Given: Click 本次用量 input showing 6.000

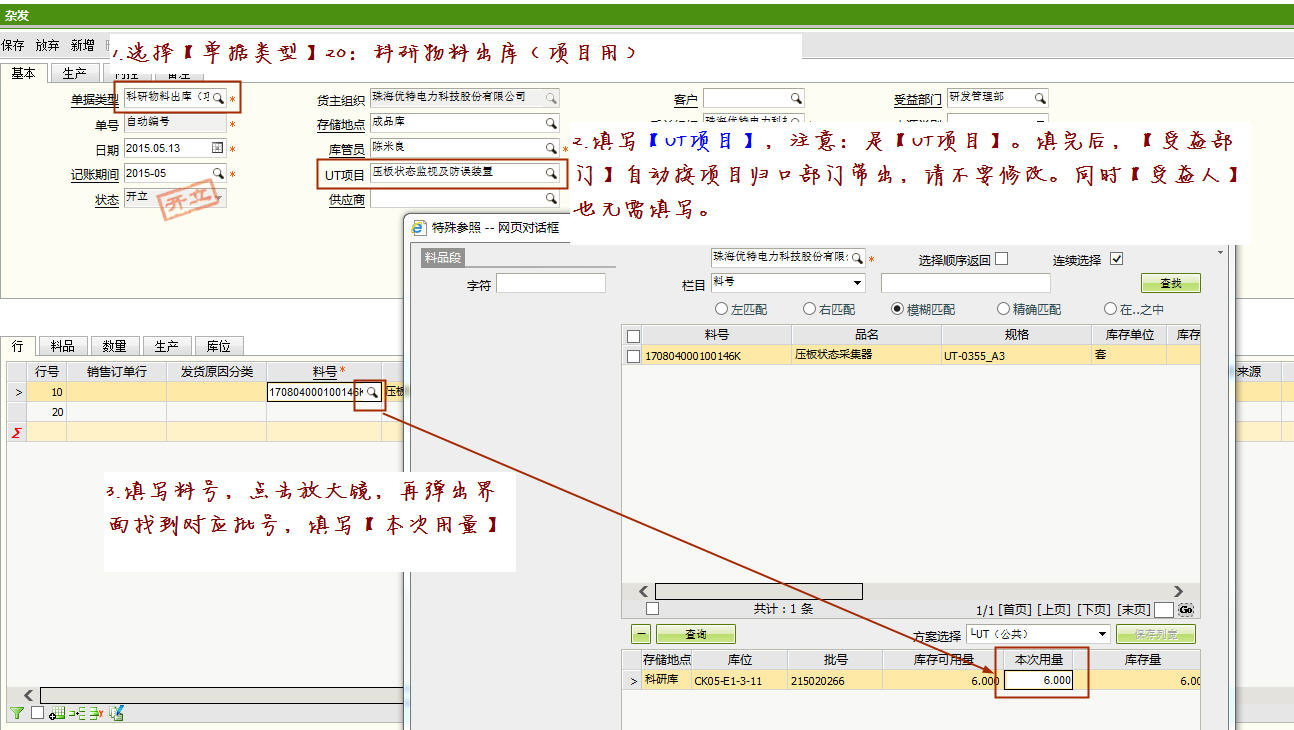Looking at the screenshot, I should coord(1038,680).
